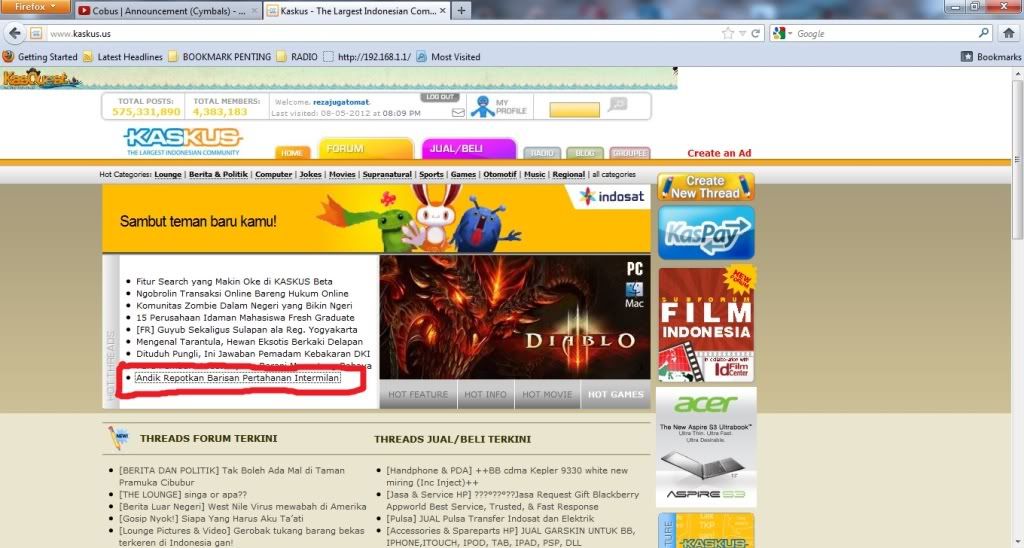Viewport: 1024px width, 548px height.
Task: Open the all categories link
Action: click(x=614, y=174)
